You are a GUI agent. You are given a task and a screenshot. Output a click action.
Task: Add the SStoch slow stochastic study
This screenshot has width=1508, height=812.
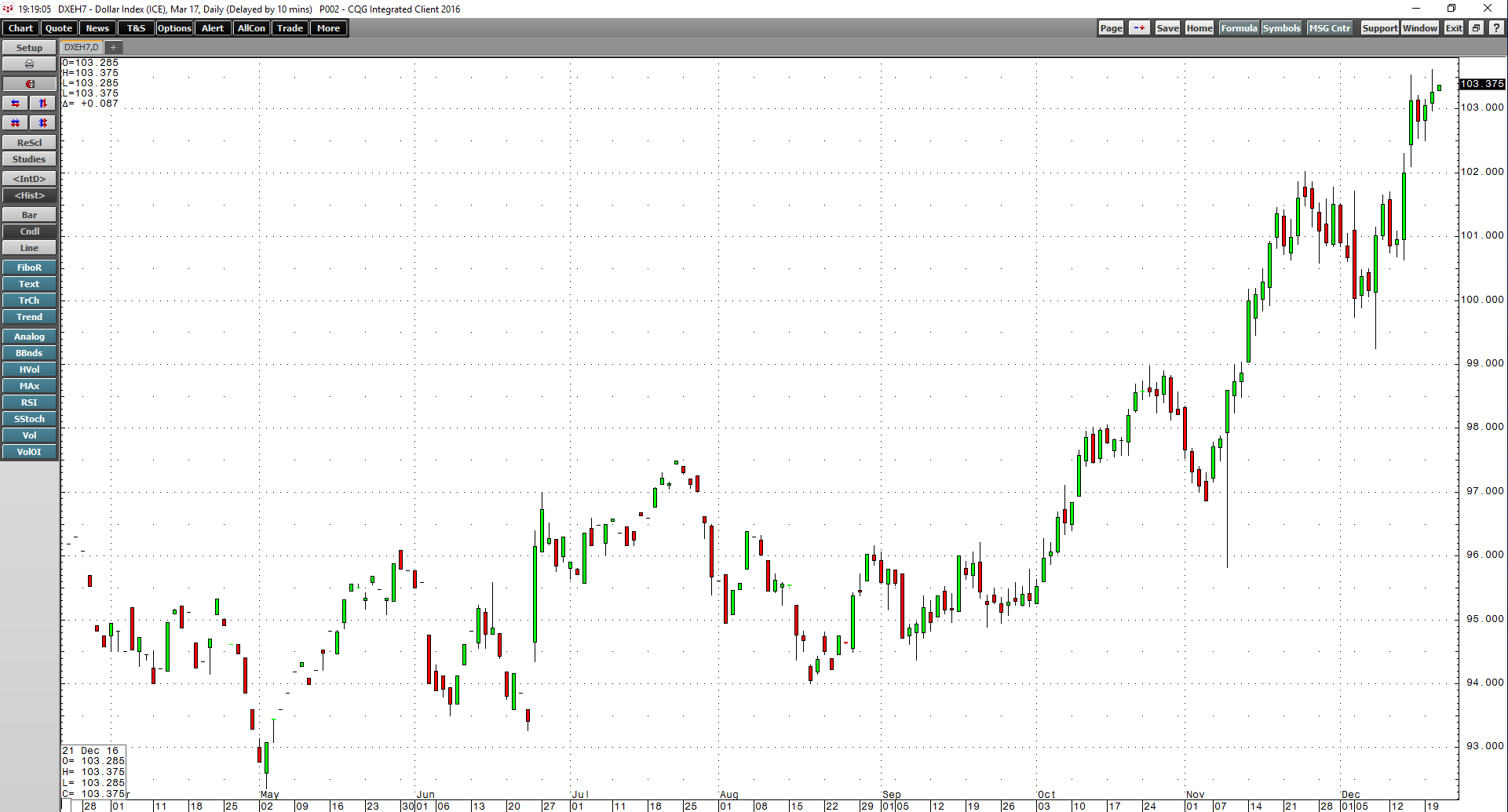pos(29,419)
